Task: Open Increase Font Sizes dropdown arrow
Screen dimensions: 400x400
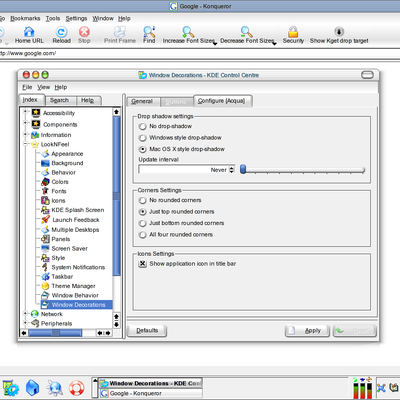Action: coord(215,44)
